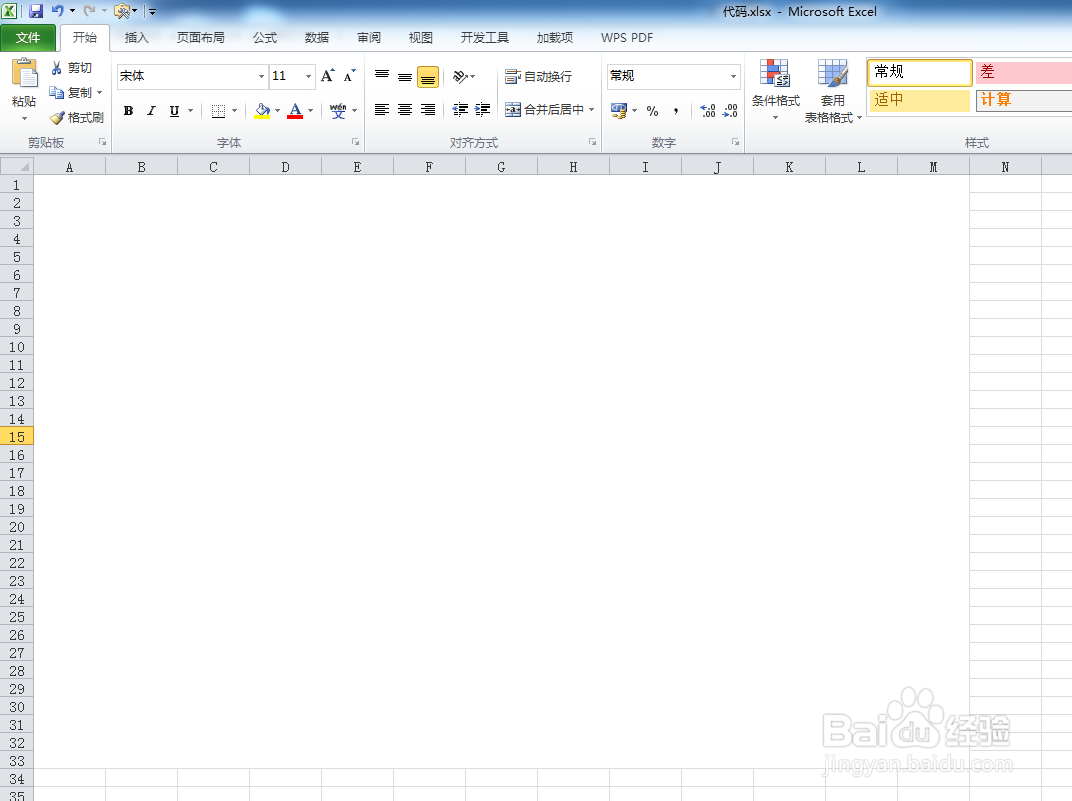Image resolution: width=1072 pixels, height=801 pixels.
Task: Click the Cut (剪切) scissors icon
Action: coord(57,68)
